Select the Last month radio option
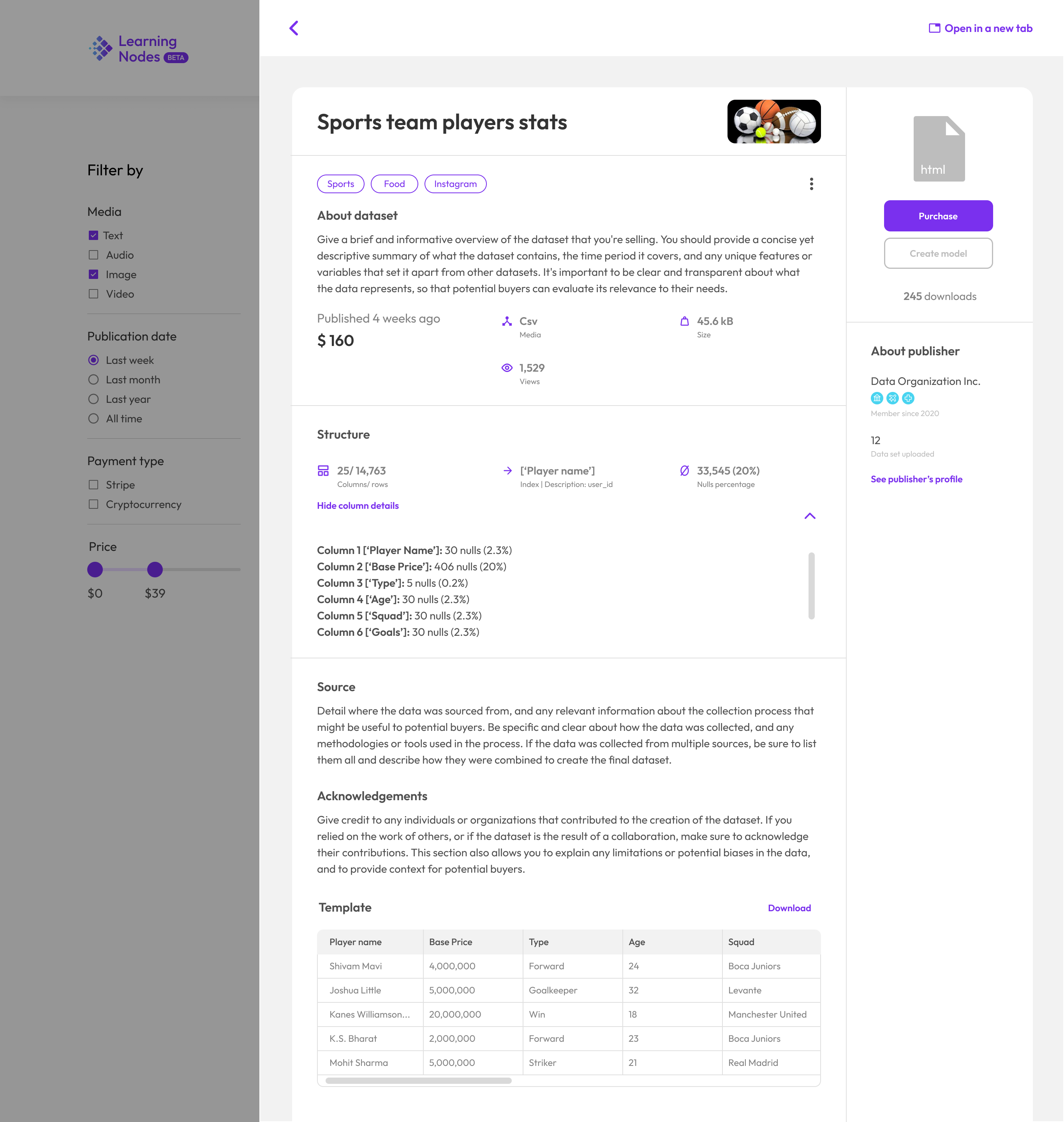The width and height of the screenshot is (1064, 1122). [93, 380]
